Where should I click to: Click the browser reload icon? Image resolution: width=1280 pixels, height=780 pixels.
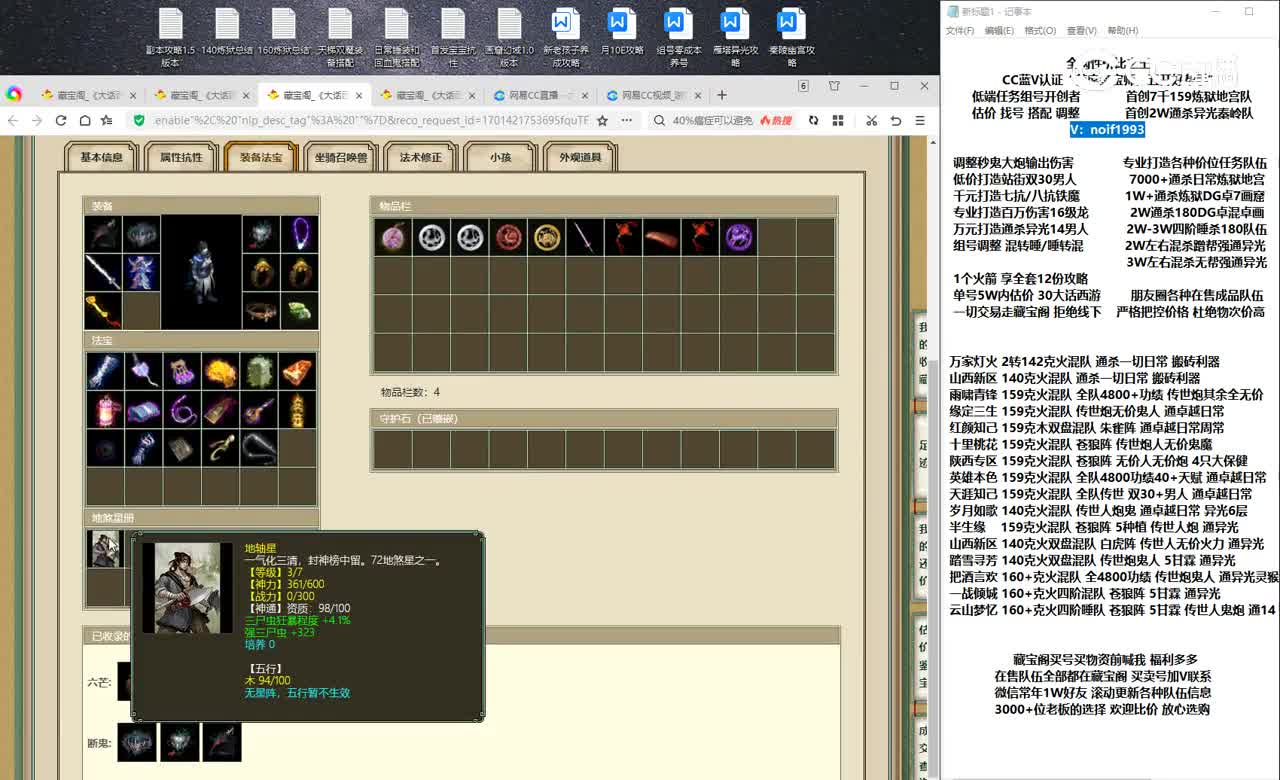pos(61,120)
